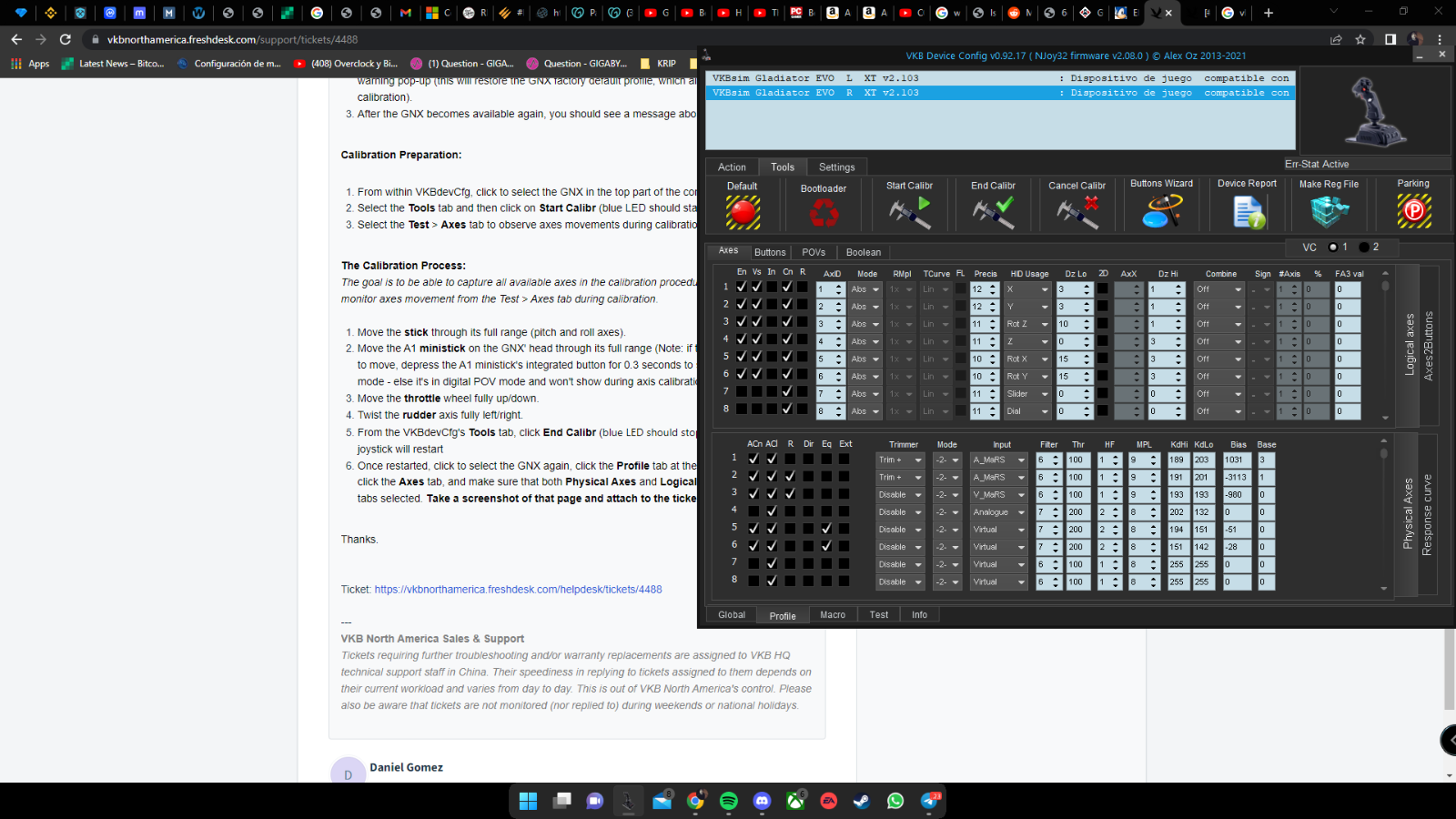
Task: Open Input dropdown showing Analogue
Action: tap(998, 512)
